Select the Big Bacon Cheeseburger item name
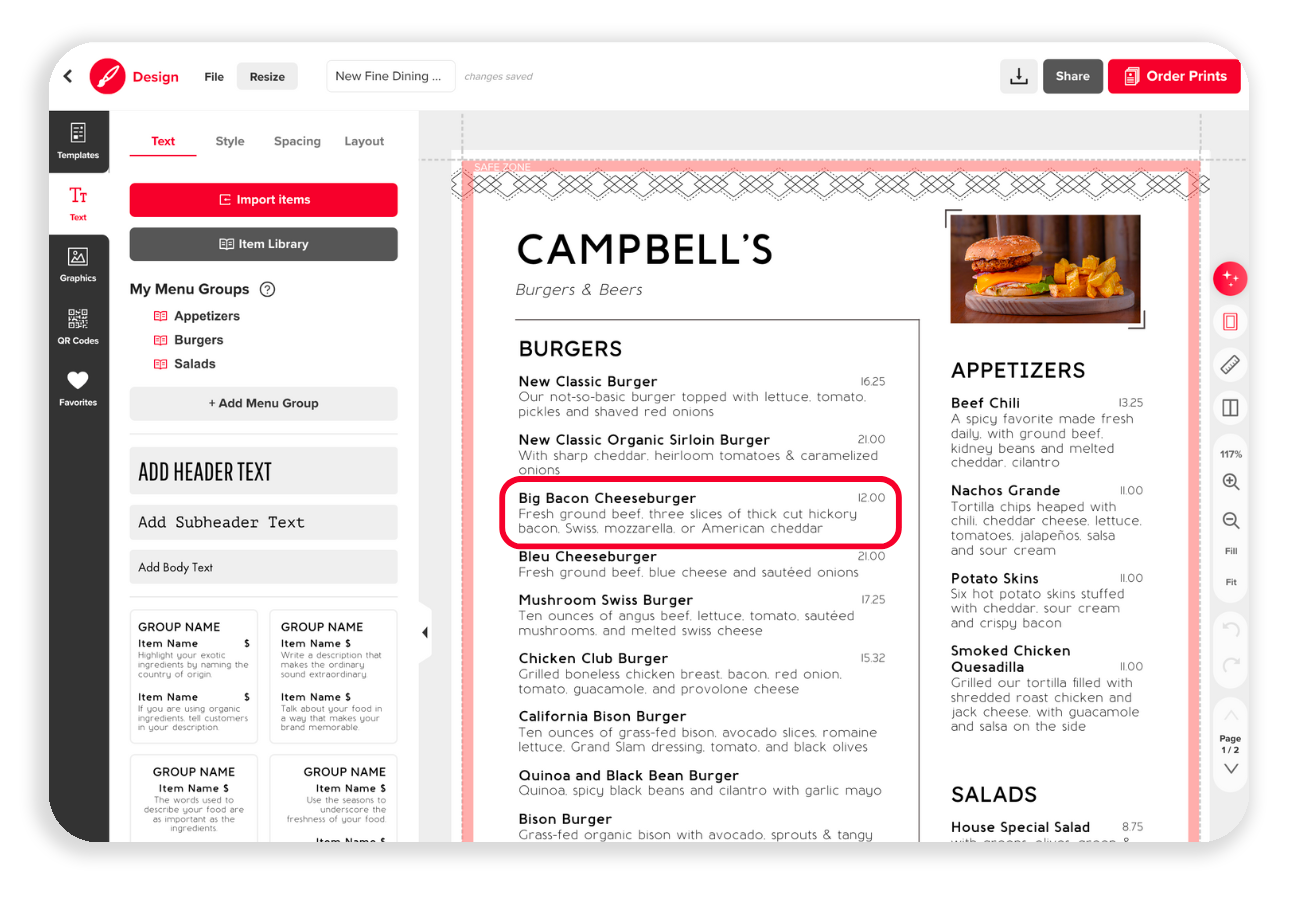 tap(607, 498)
